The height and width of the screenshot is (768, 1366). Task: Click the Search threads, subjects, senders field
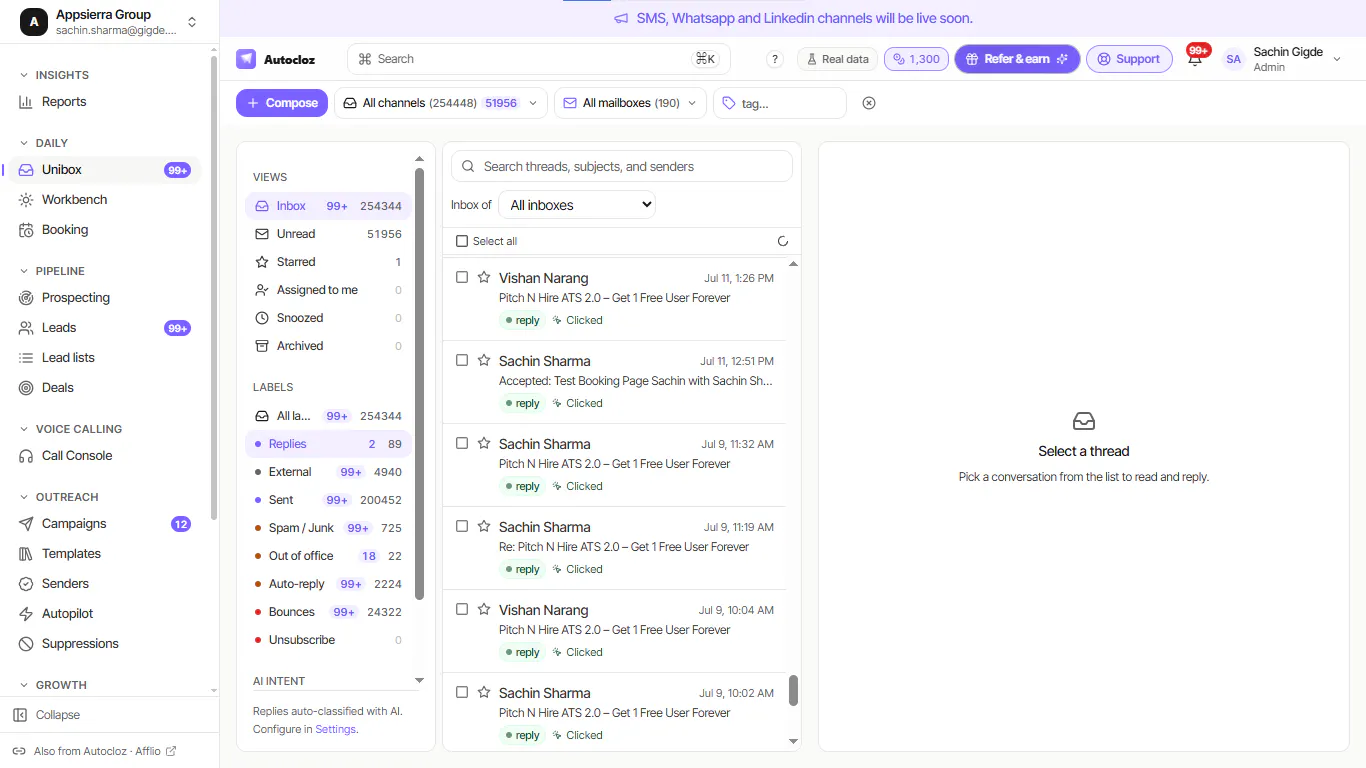pos(622,167)
